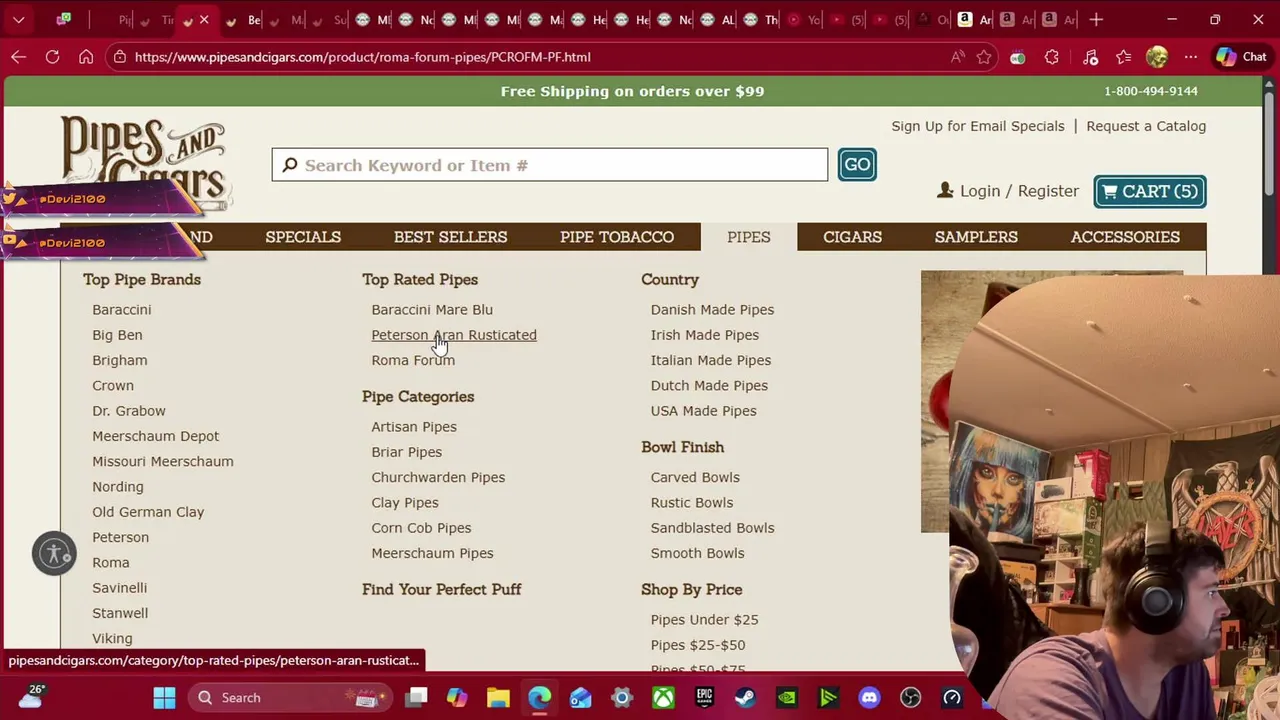Open Windows Settings from the taskbar

pyautogui.click(x=622, y=697)
